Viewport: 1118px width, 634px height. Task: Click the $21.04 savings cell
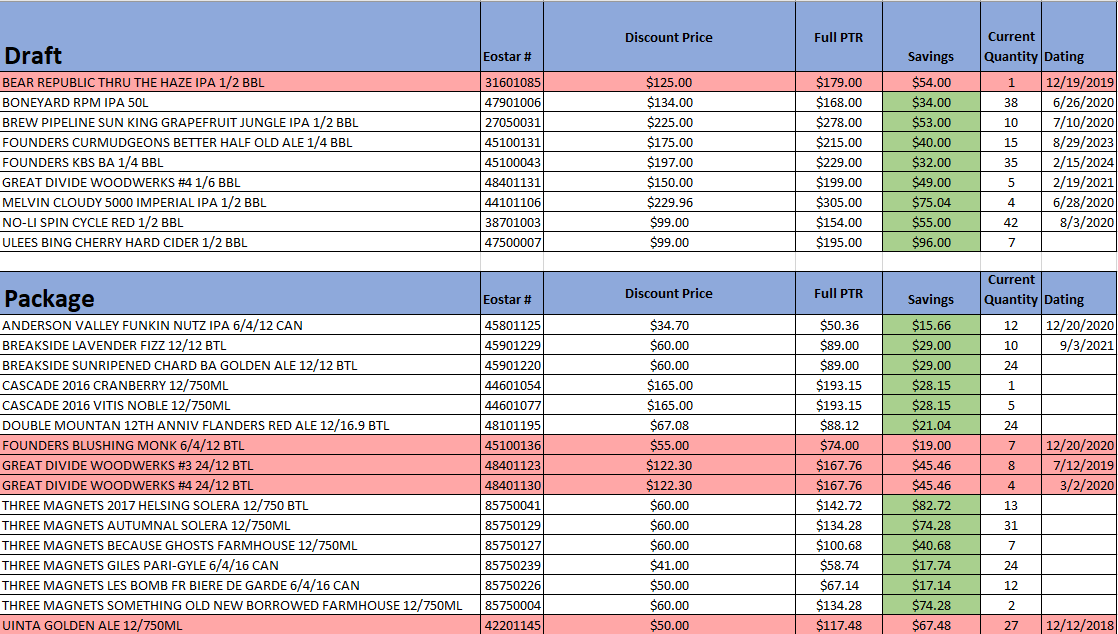[931, 425]
